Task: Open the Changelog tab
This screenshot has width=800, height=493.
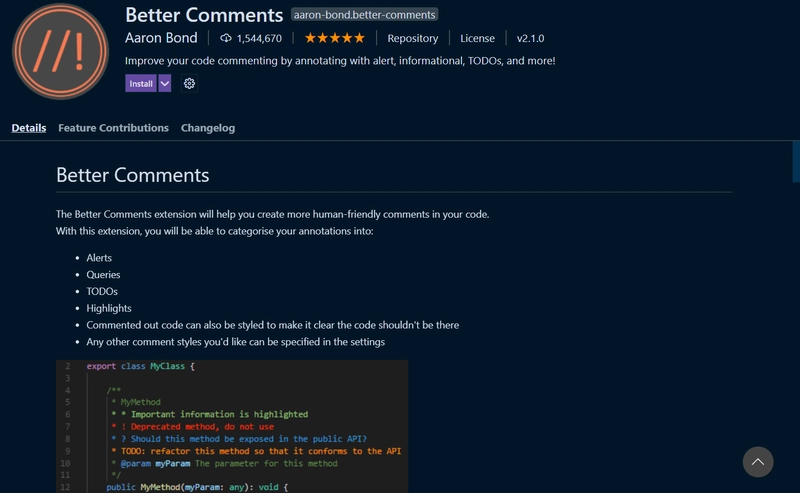Action: tap(208, 128)
